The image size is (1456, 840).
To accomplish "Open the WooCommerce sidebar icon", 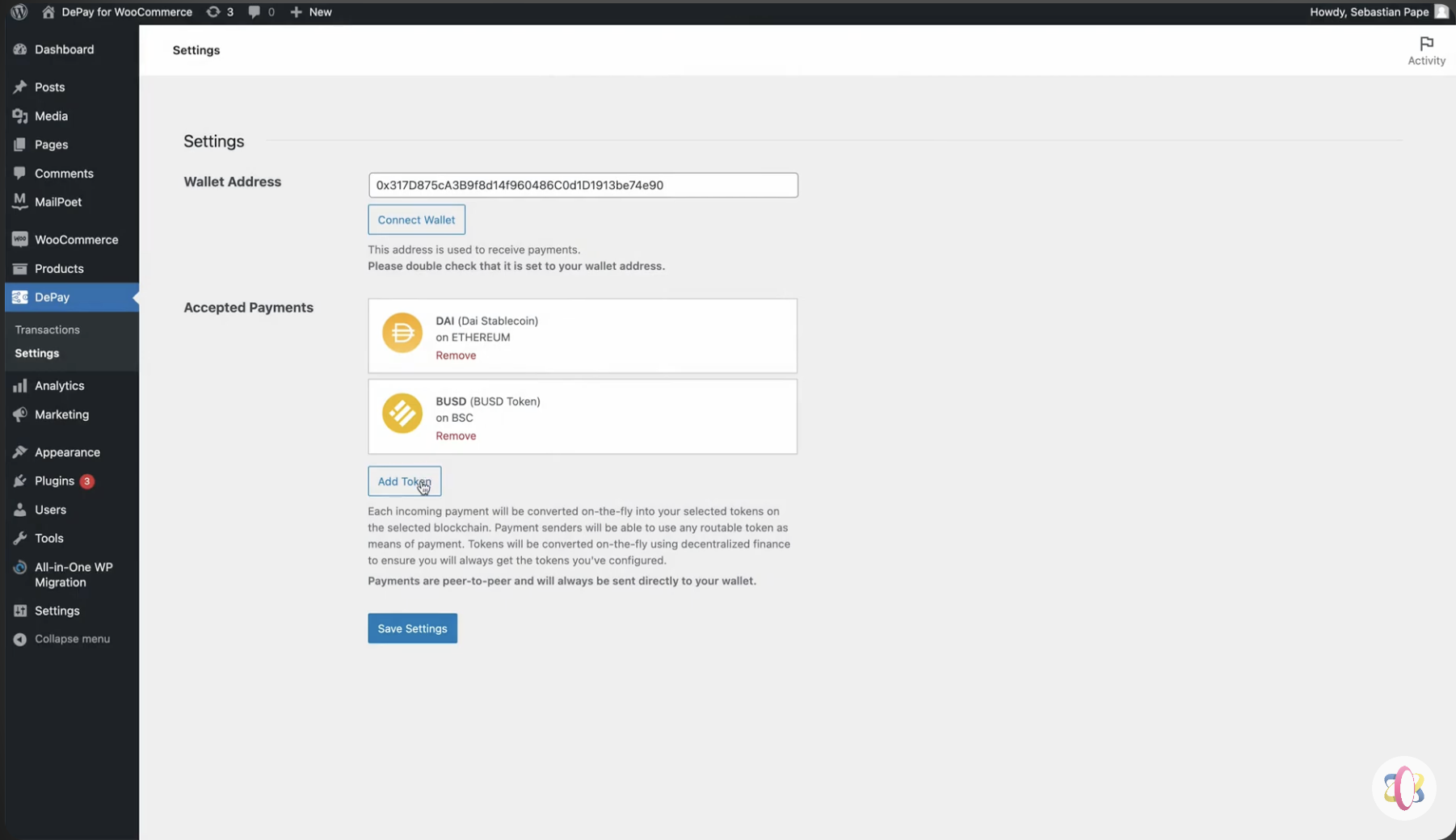I will point(19,239).
